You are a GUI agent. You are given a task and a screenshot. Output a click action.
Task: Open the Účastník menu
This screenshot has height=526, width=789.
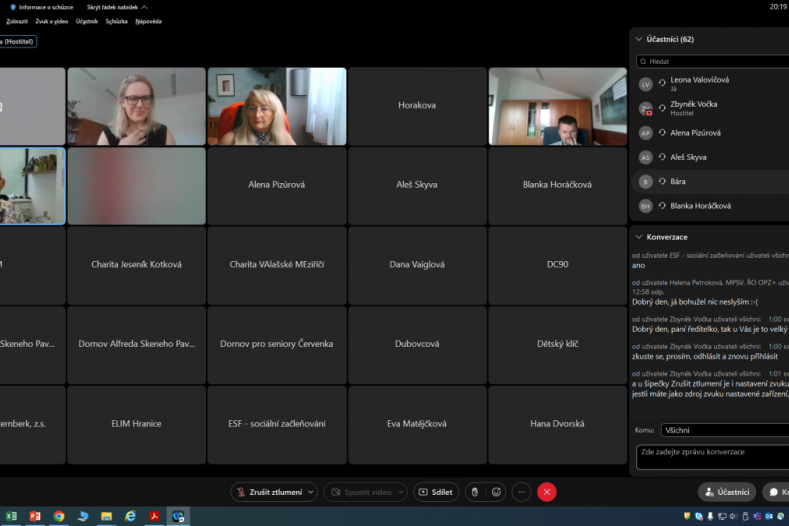coord(87,21)
